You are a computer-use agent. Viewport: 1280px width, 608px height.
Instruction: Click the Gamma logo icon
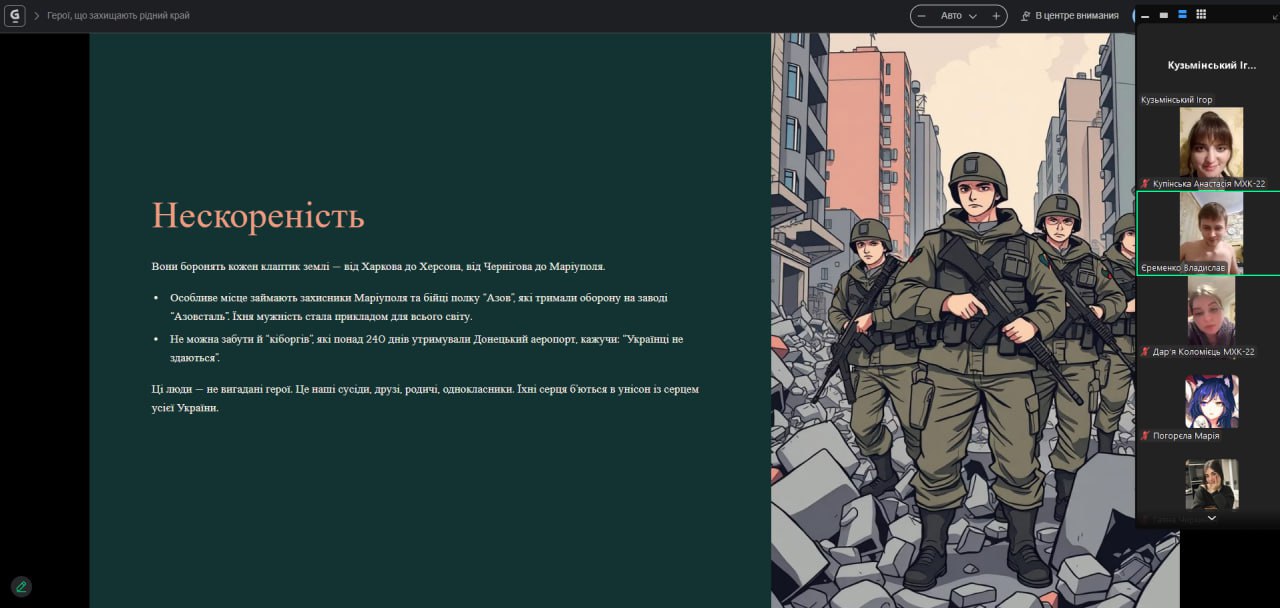[15, 15]
